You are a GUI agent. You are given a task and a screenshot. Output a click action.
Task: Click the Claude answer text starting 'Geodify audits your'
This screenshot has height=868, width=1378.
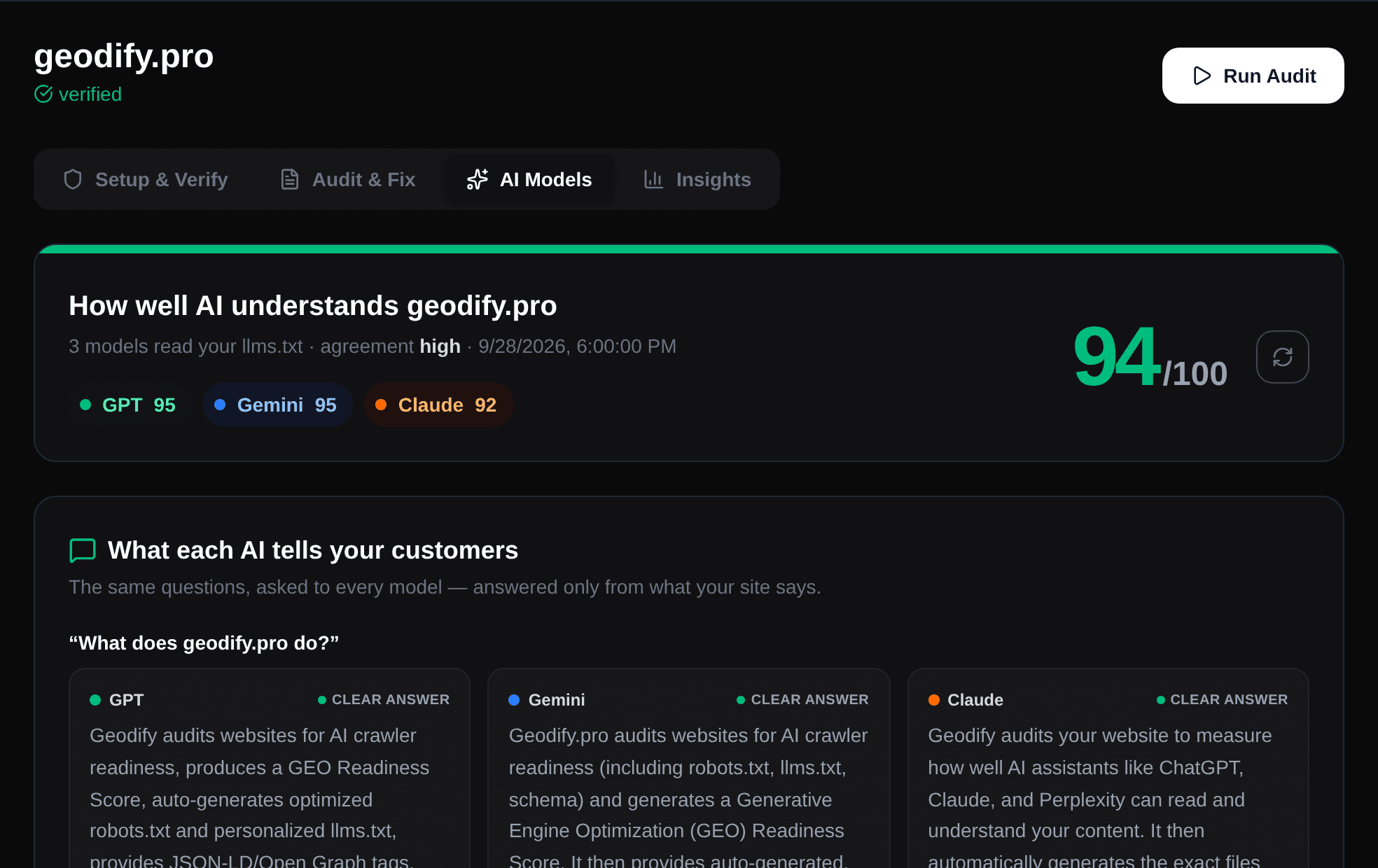coord(1100,797)
